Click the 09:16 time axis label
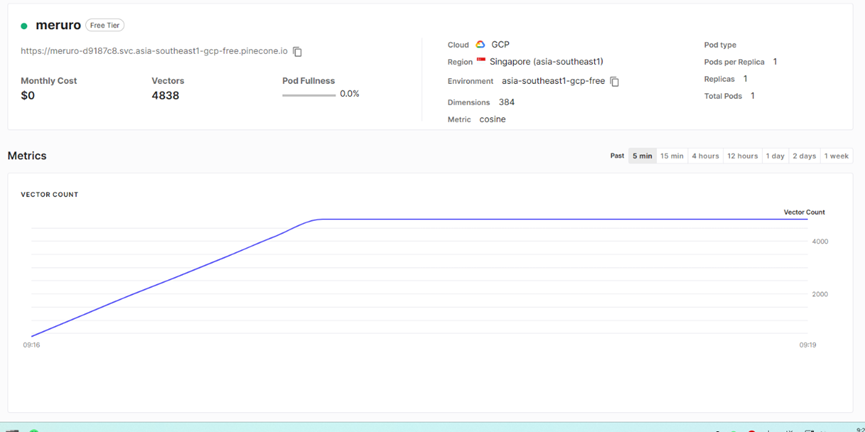865x432 pixels. tap(31, 345)
